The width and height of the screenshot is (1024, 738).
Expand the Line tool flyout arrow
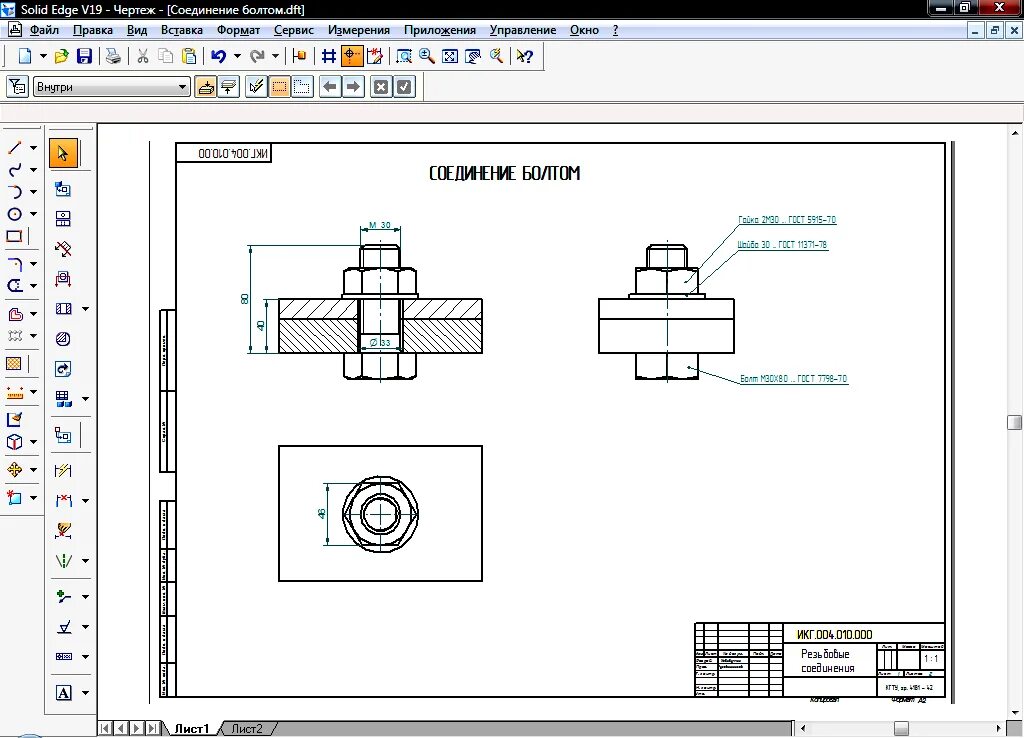tap(33, 148)
